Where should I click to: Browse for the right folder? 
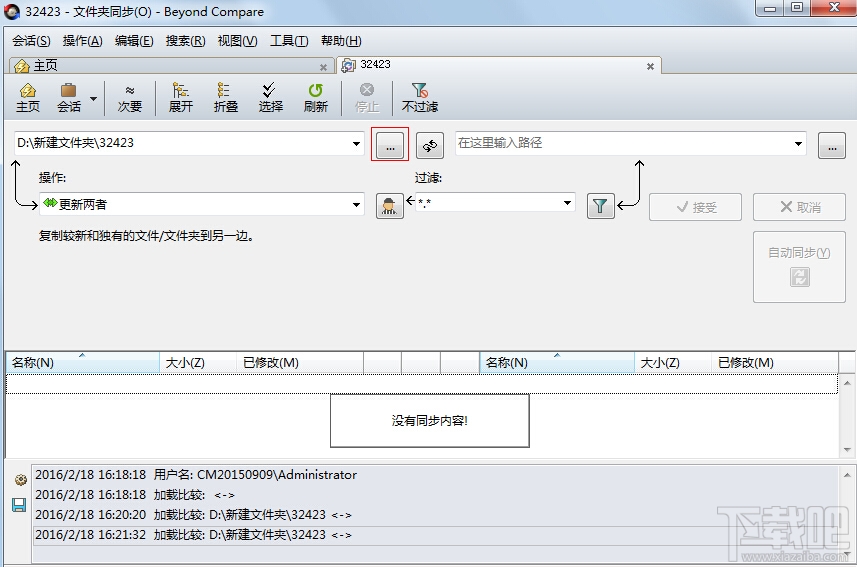tap(832, 145)
